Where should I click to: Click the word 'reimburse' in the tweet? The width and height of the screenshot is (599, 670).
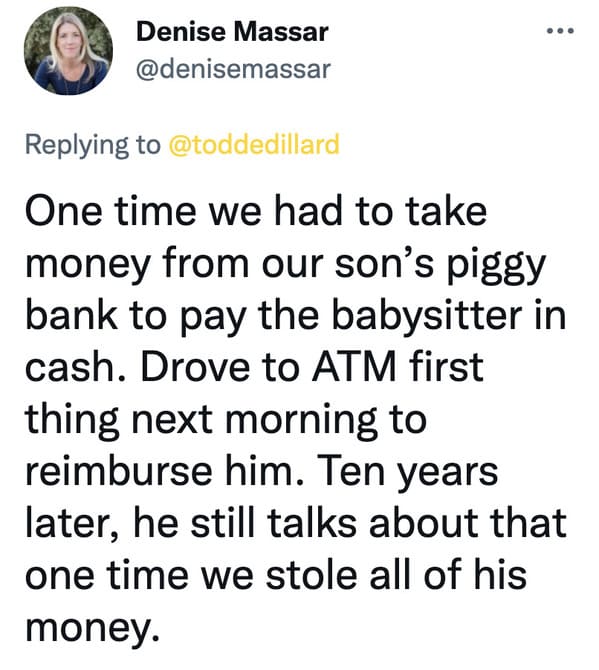click(119, 471)
